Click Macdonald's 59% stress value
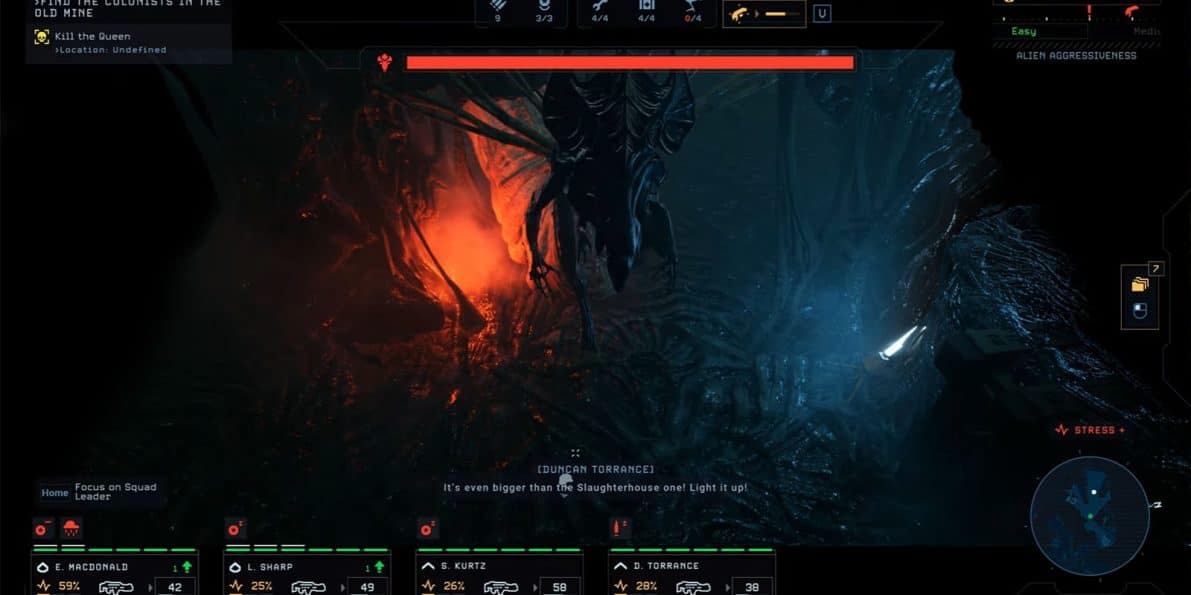 pos(69,586)
